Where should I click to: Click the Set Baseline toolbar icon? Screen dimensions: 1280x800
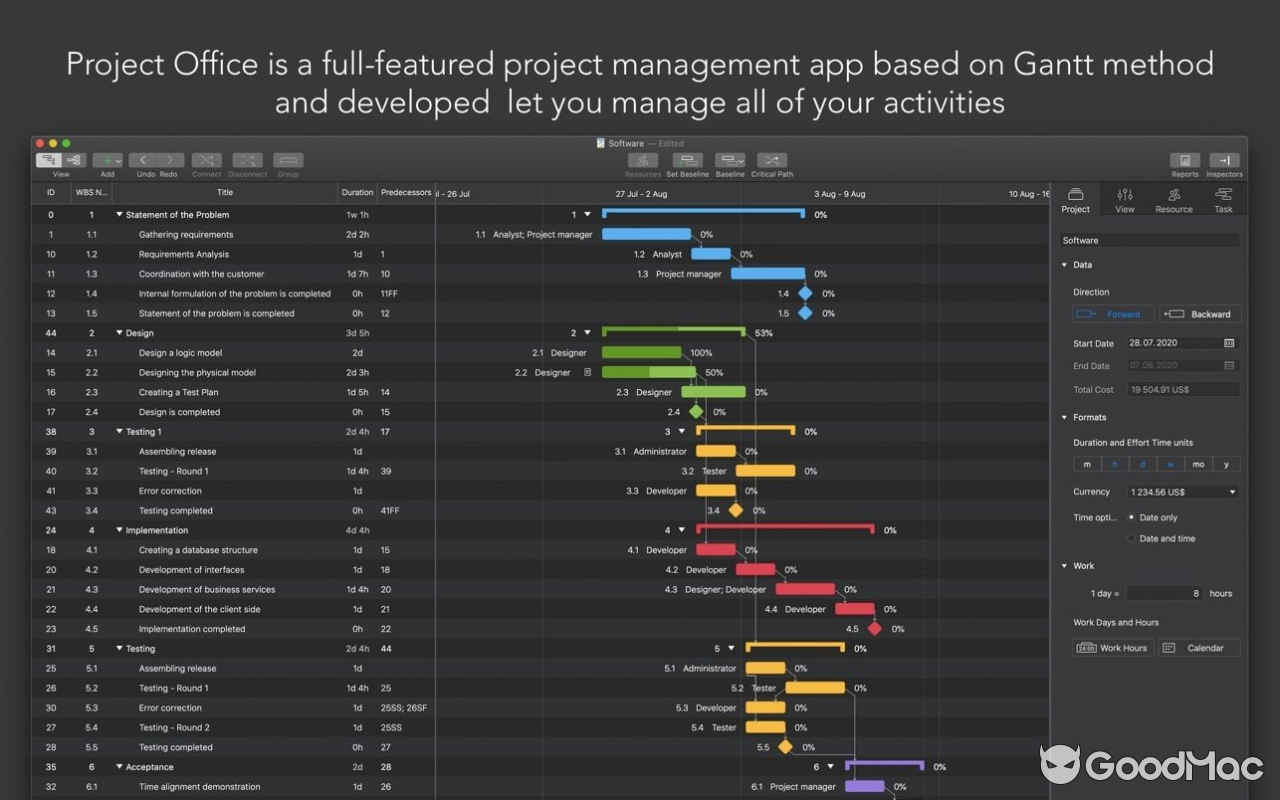[x=687, y=161]
